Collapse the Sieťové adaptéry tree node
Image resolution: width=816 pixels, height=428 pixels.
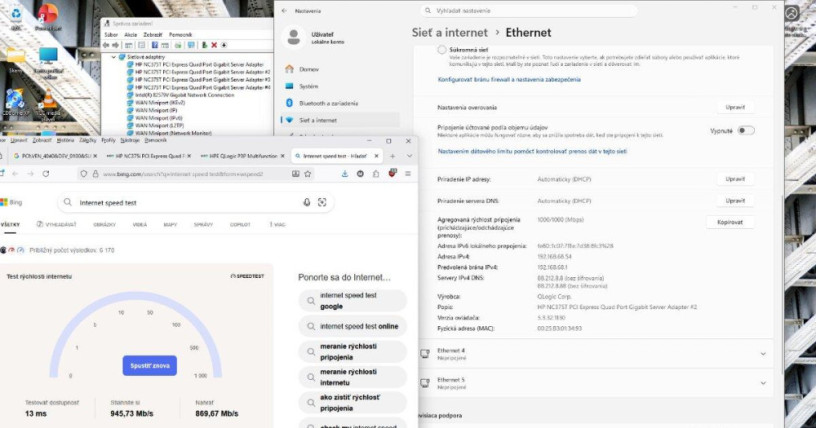tap(114, 57)
